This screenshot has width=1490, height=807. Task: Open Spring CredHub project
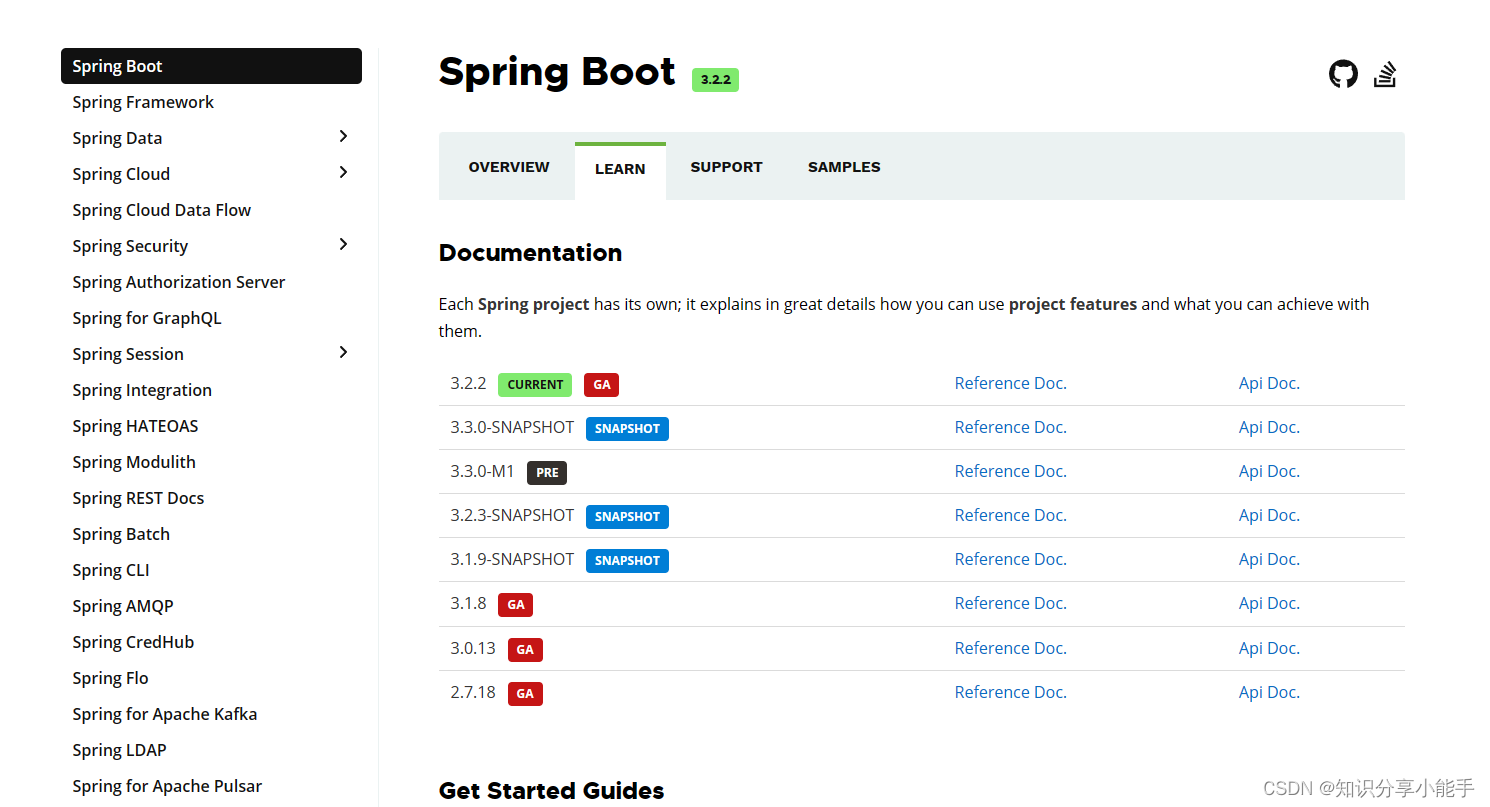pyautogui.click(x=133, y=642)
